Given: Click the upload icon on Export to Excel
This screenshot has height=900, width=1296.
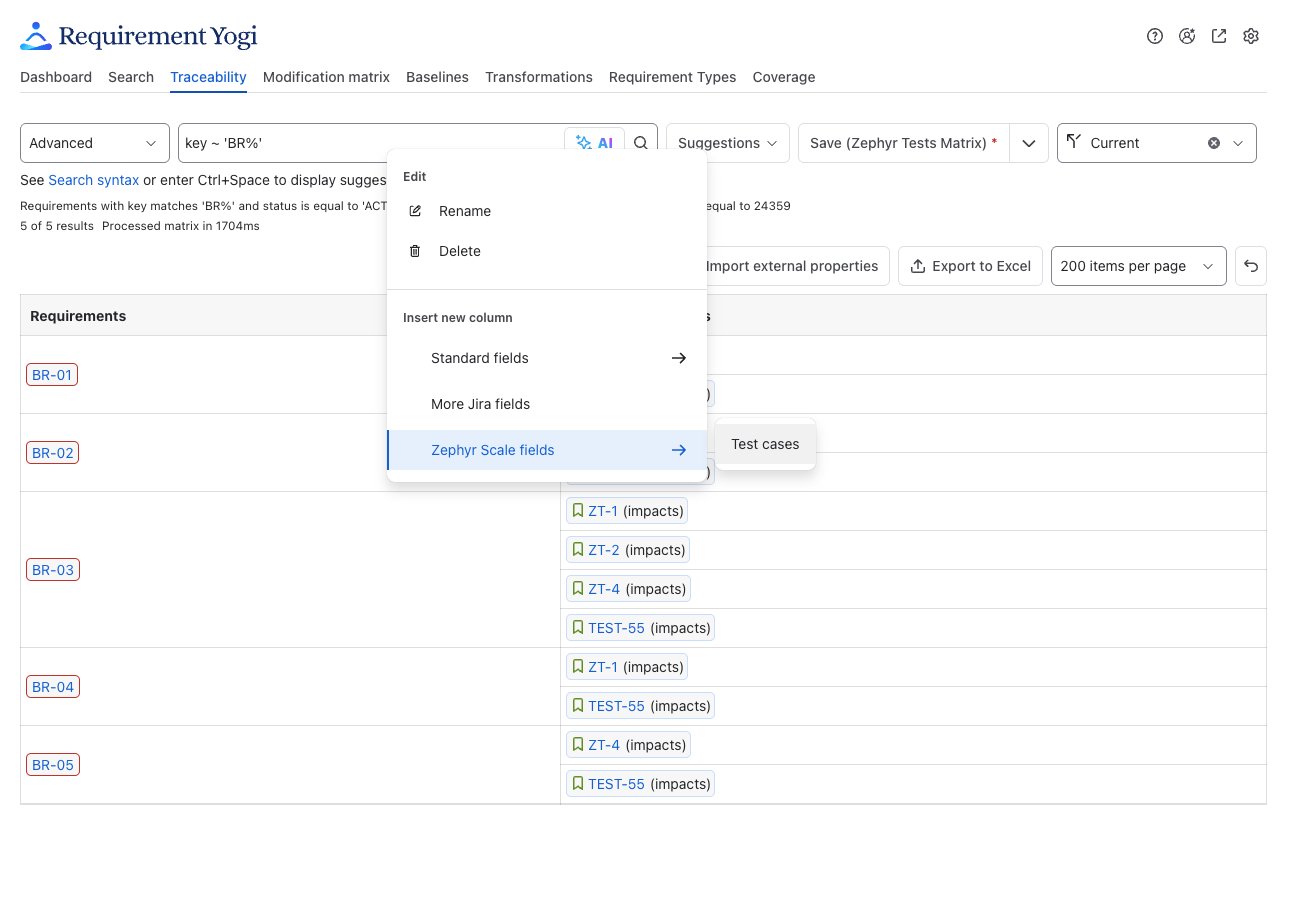Looking at the screenshot, I should [x=918, y=266].
